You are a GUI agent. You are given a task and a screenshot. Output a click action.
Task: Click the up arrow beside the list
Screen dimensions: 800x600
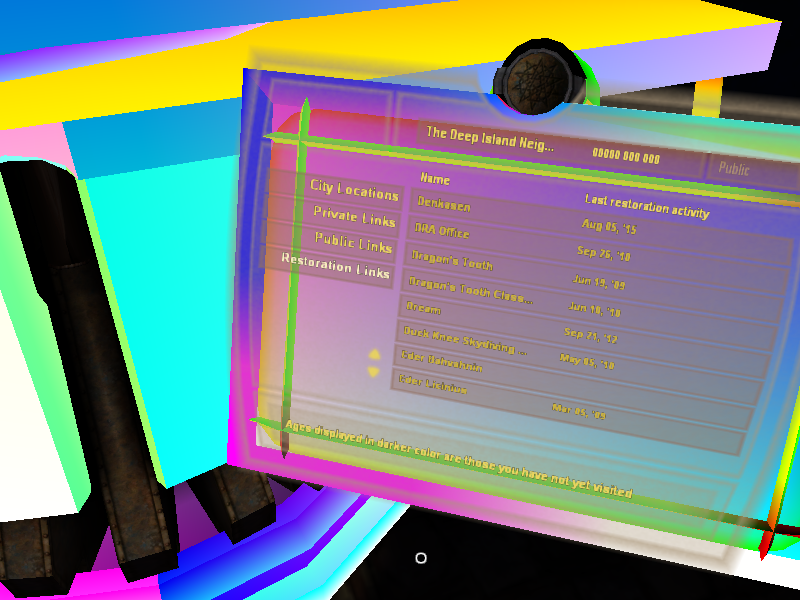point(374,354)
